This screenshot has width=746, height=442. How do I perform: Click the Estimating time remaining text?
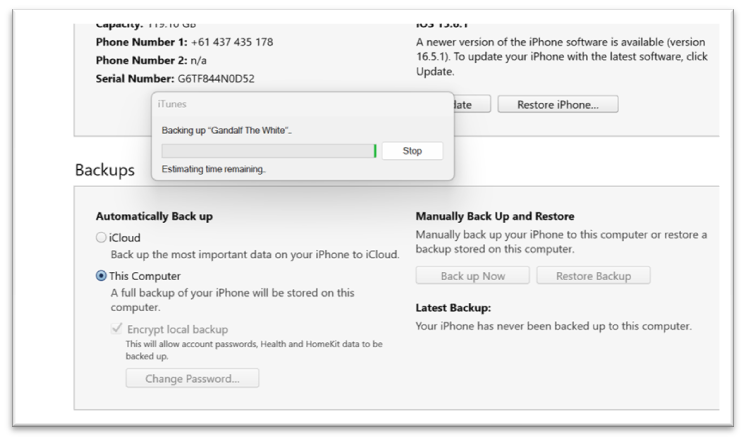click(214, 169)
